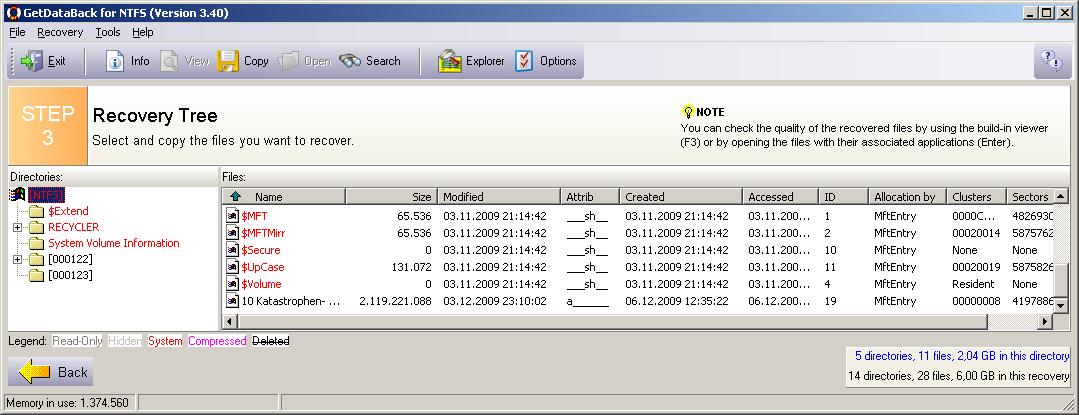Click the Read-Only legend label
This screenshot has height=415, width=1079.
click(77, 341)
